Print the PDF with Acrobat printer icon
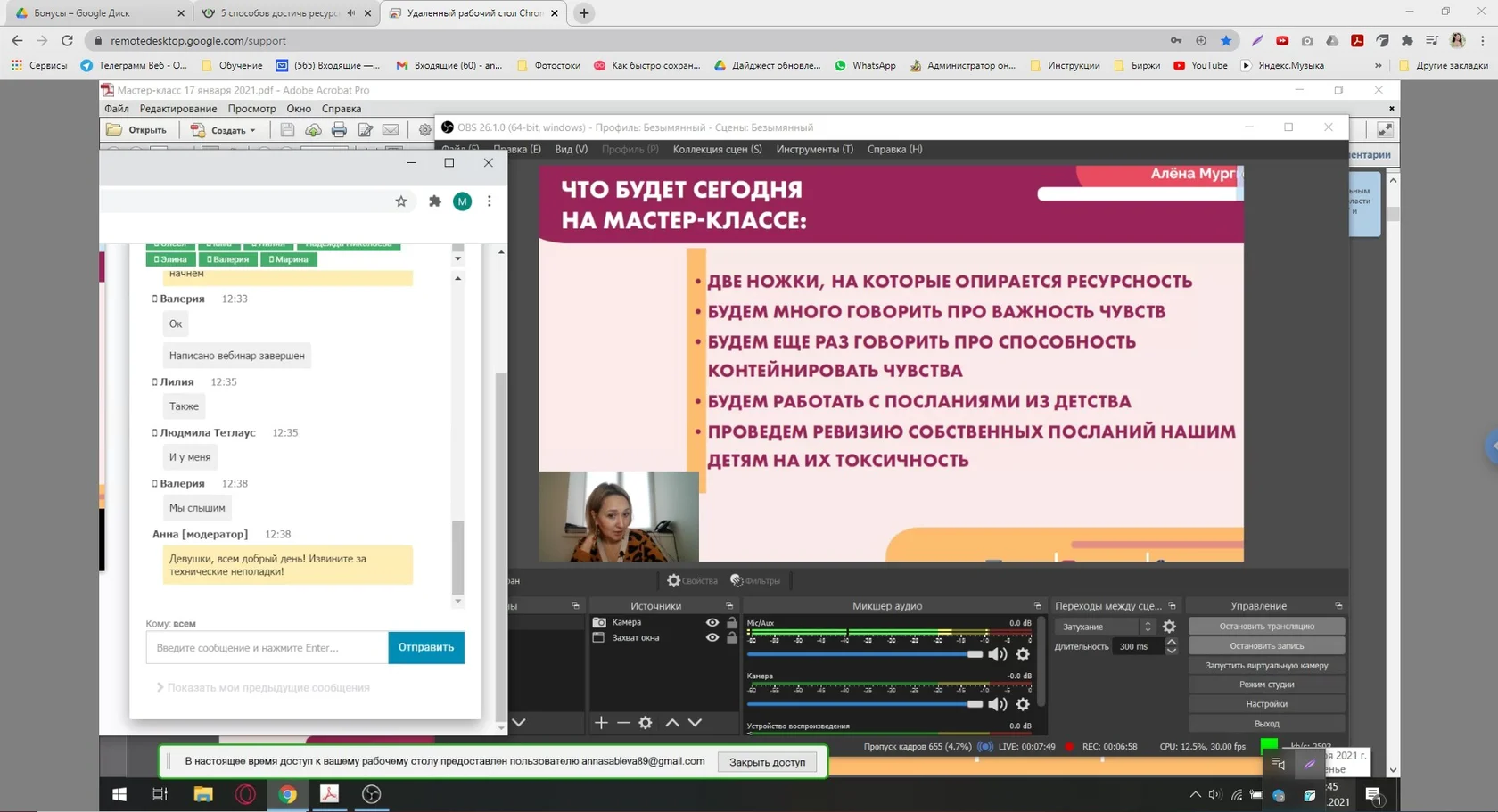This screenshot has height=812, width=1498. (x=339, y=130)
